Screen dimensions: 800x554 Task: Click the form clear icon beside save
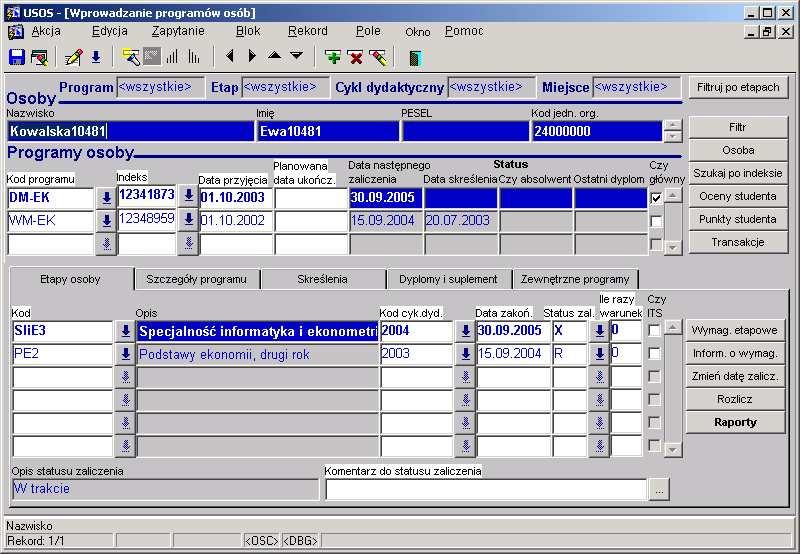[39, 57]
